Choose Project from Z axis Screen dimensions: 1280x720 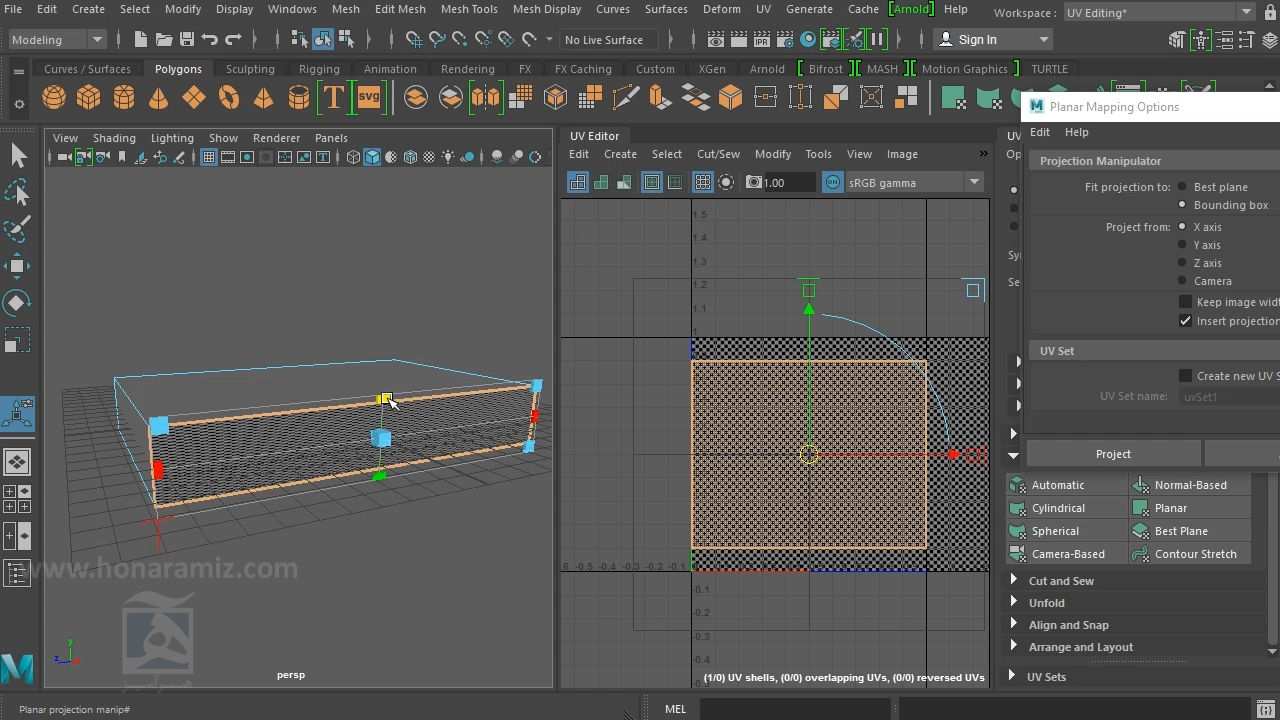(x=1182, y=263)
